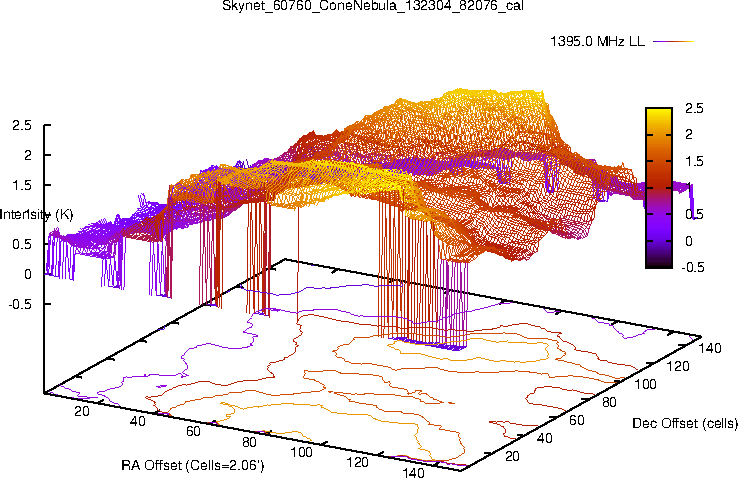Click the 1.5 label on the color bar
The width and height of the screenshot is (738, 478).
(694, 161)
